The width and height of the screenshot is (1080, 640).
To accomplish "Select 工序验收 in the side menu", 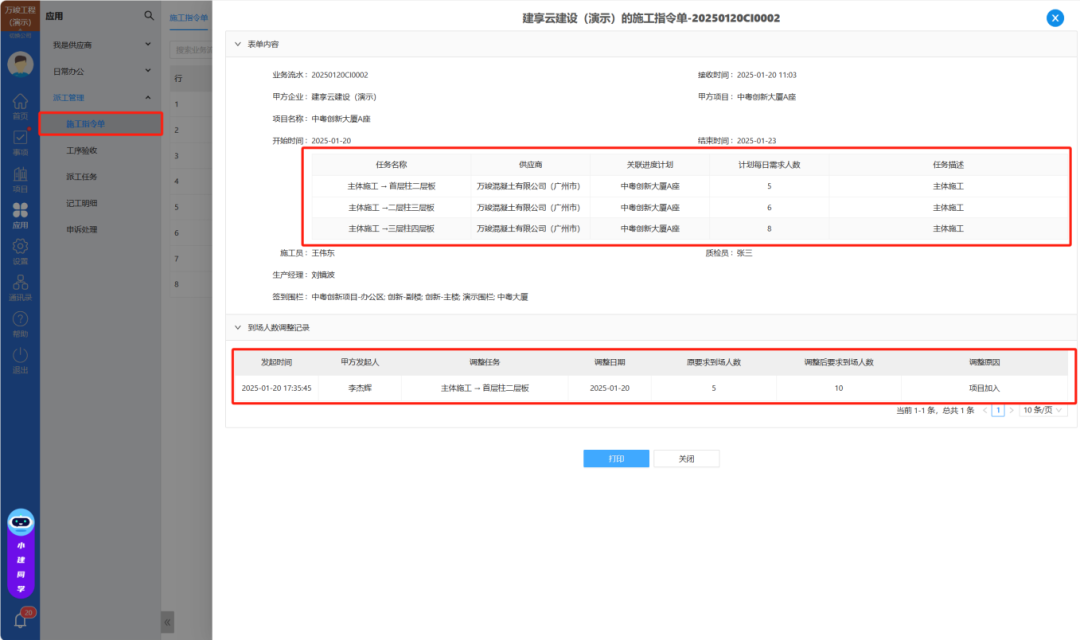I will click(82, 151).
